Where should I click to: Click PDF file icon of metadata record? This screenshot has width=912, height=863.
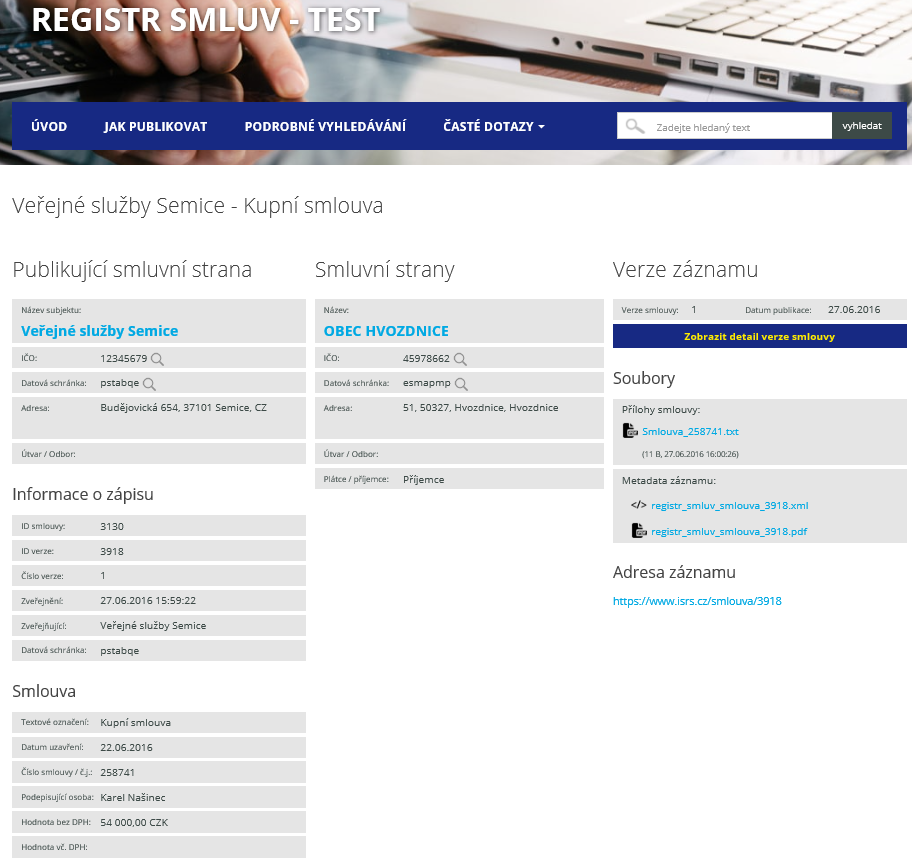point(639,530)
